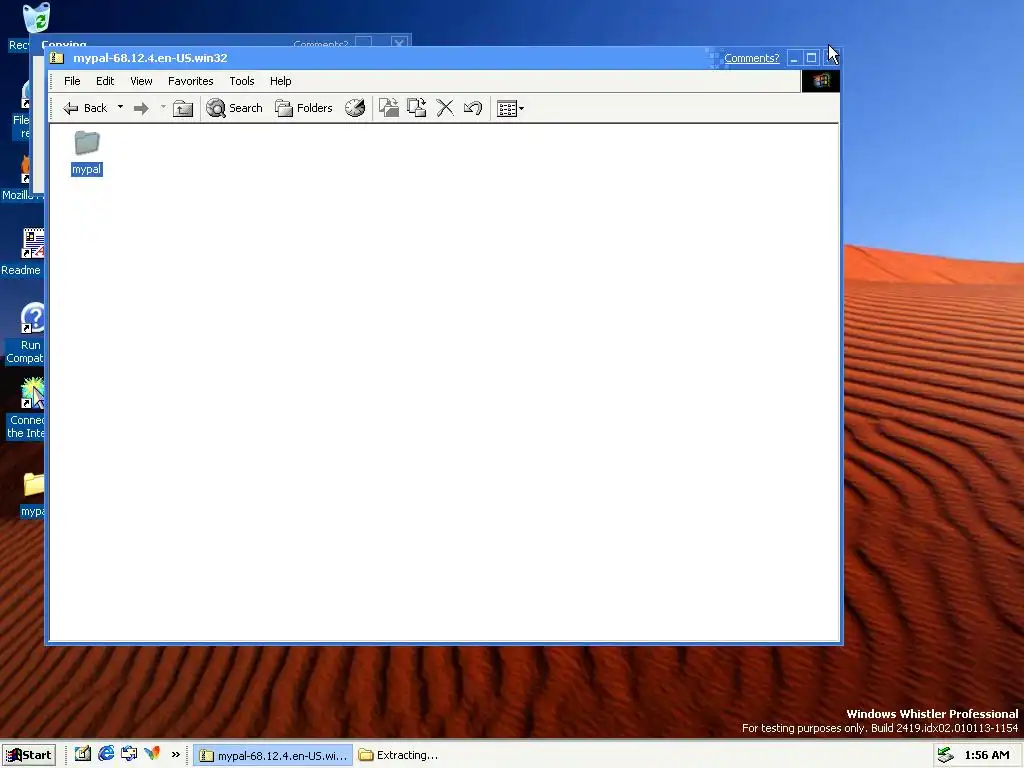Open the Tools menu

coord(242,81)
